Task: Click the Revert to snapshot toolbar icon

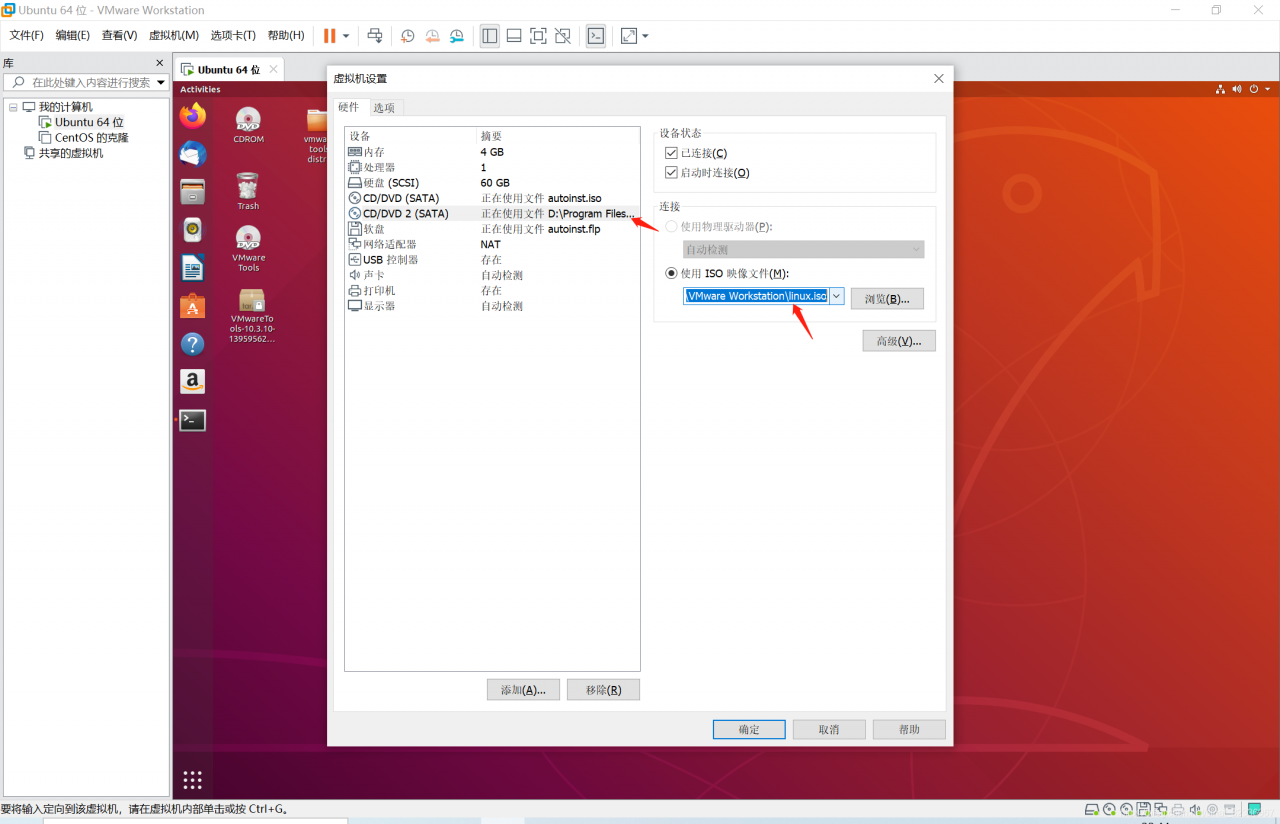Action: [x=432, y=35]
